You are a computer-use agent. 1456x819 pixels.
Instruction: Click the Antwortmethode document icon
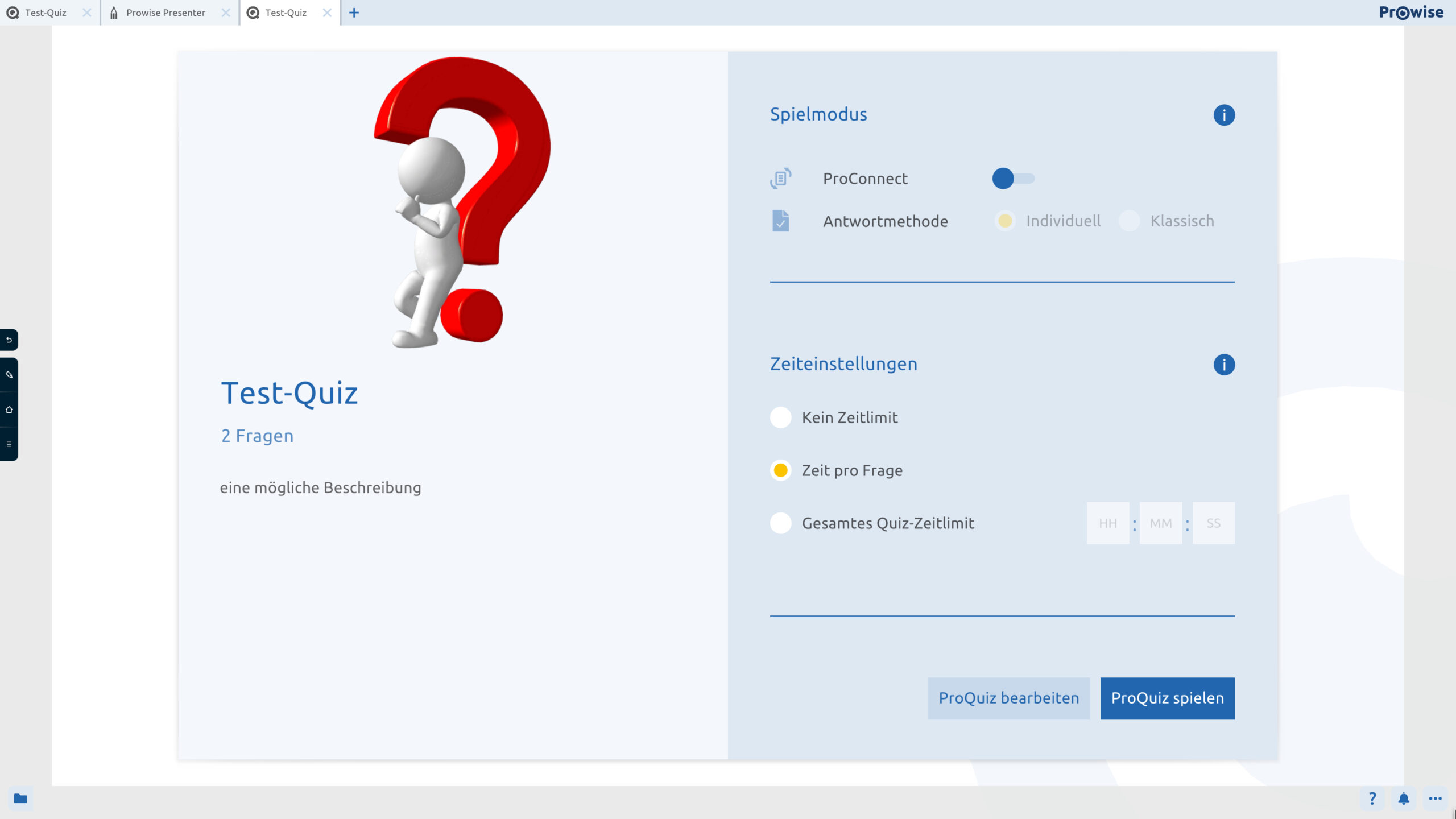780,221
